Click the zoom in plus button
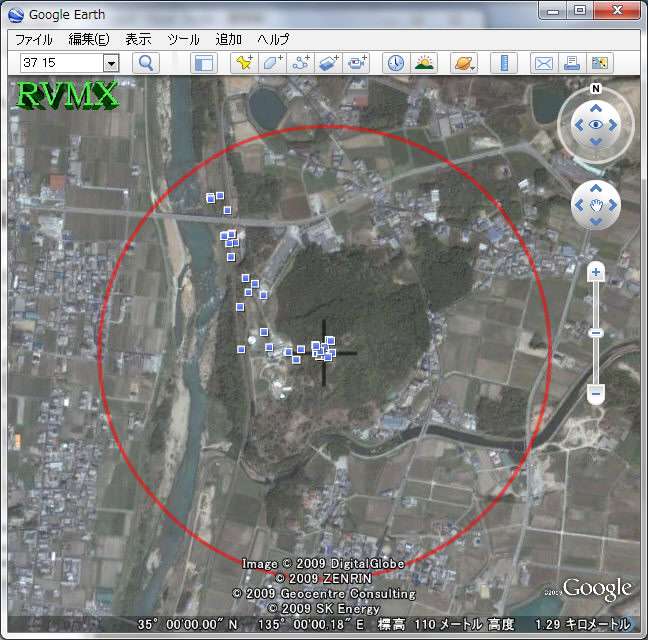The height and width of the screenshot is (640, 648). click(x=595, y=271)
